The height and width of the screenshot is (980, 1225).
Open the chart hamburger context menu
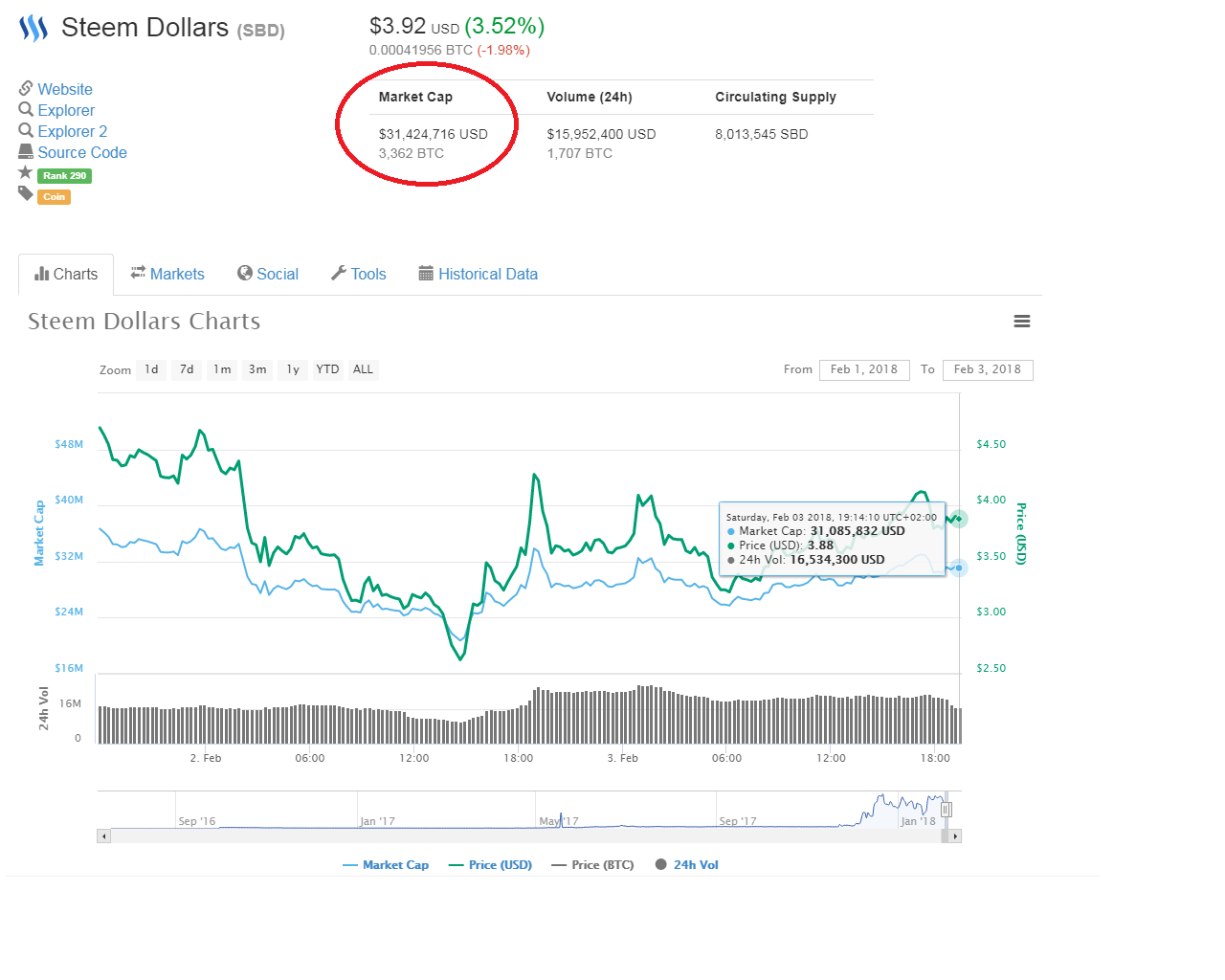pos(1022,322)
